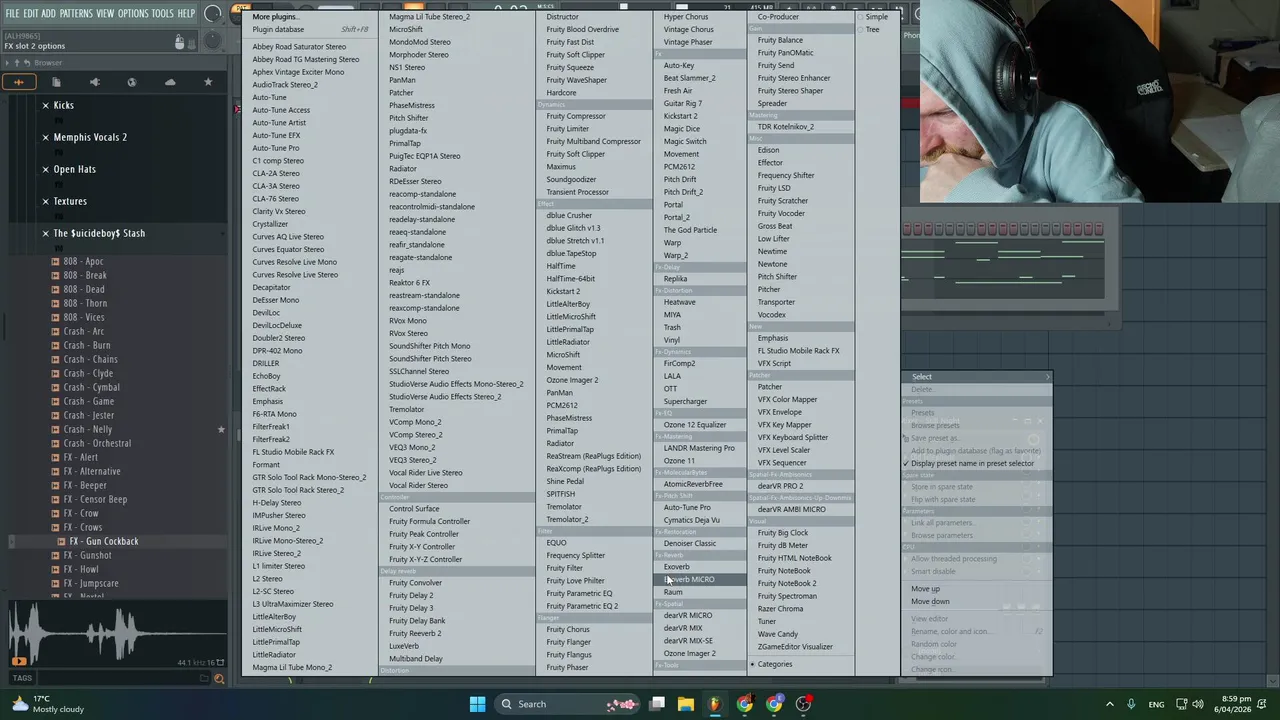1280x720 pixels.
Task: Click the orange play icon under waveform preview
Action: [19, 661]
